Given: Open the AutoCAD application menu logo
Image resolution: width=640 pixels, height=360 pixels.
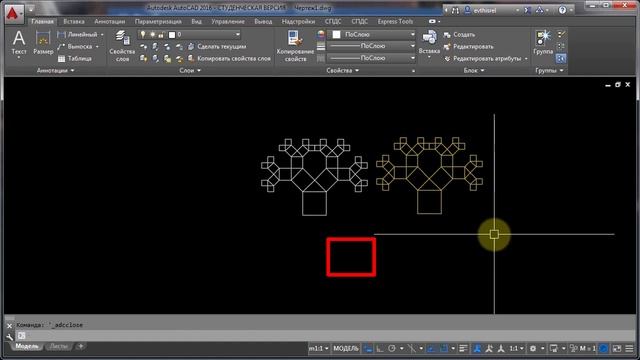Looking at the screenshot, I should [13, 13].
